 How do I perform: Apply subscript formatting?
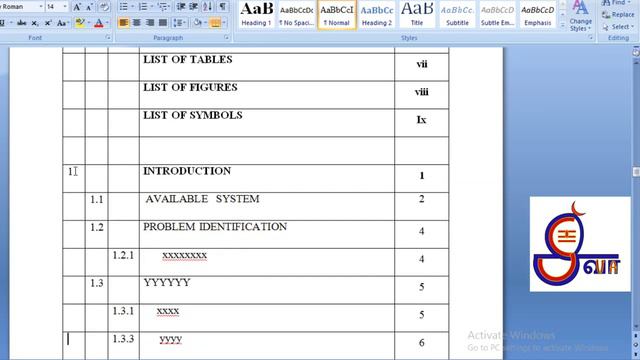pyautogui.click(x=35, y=23)
